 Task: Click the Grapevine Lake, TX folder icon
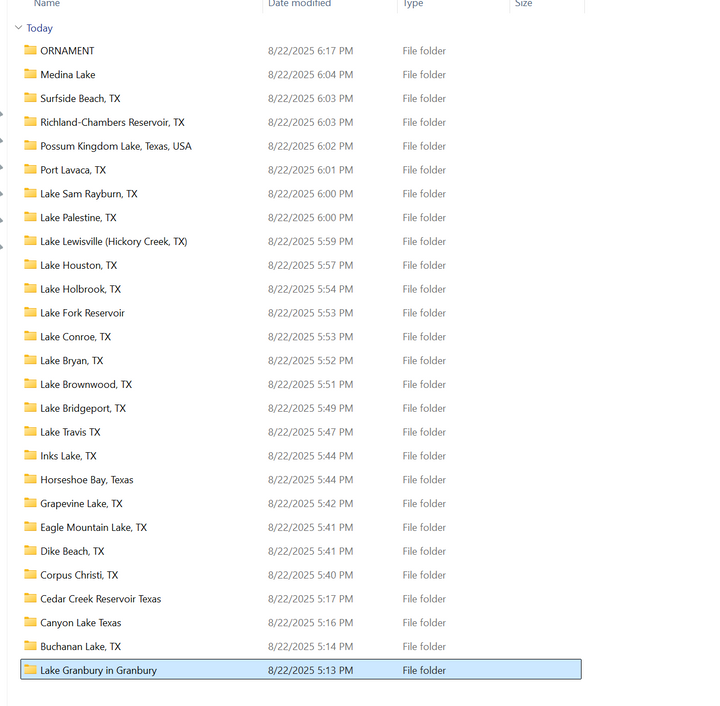tap(30, 504)
